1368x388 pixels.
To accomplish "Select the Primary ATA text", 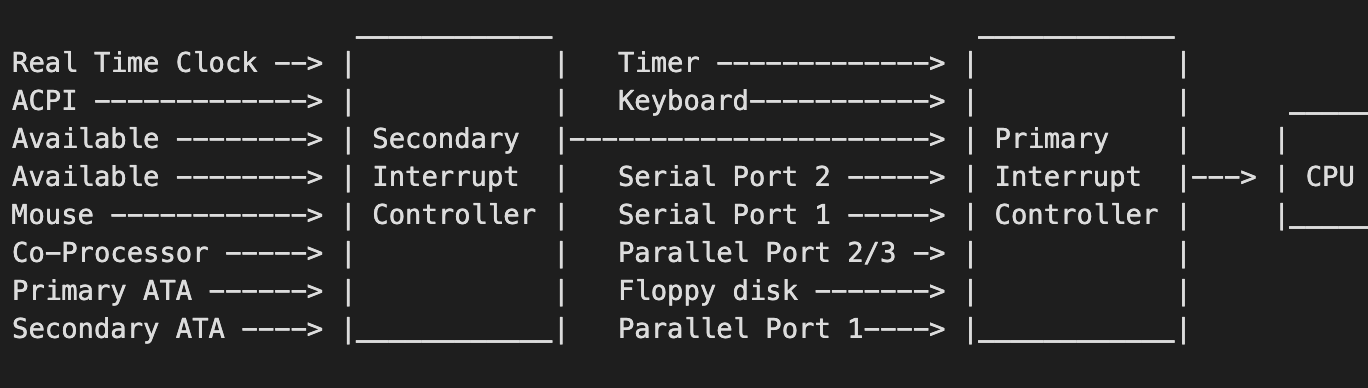I will pyautogui.click(x=102, y=291).
